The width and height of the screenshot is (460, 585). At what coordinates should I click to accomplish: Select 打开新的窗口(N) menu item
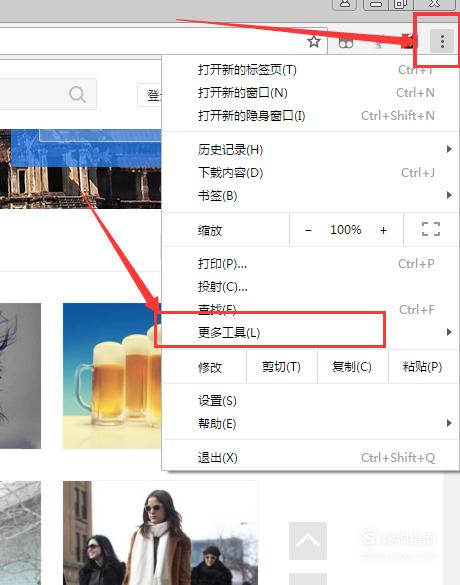click(310, 93)
